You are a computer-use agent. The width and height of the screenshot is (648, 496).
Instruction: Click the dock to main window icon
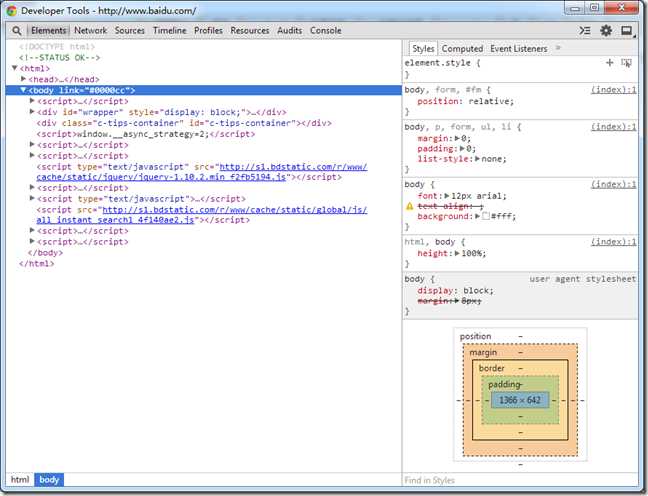[x=627, y=31]
